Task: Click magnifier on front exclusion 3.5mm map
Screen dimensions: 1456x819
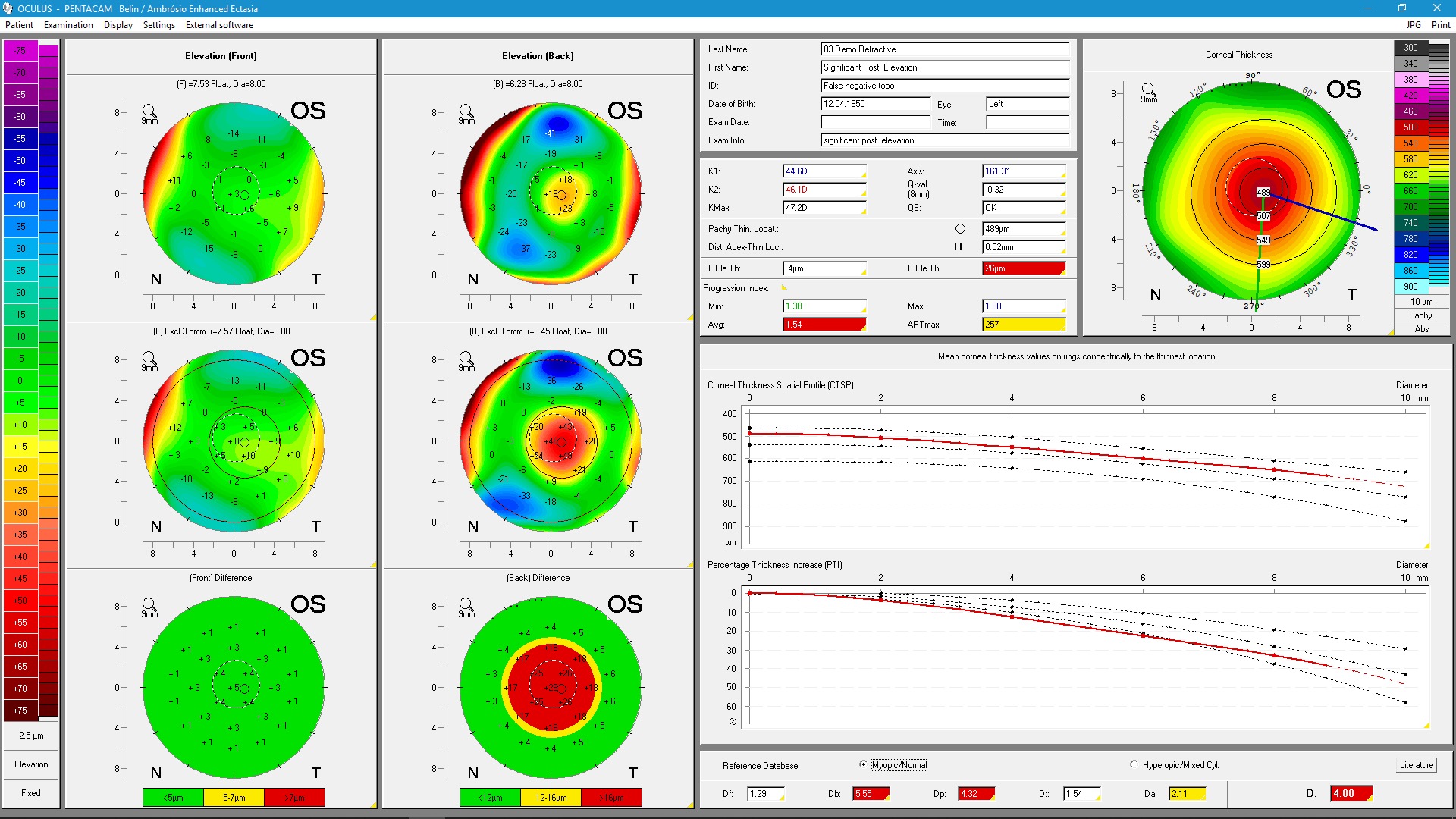Action: tap(149, 359)
